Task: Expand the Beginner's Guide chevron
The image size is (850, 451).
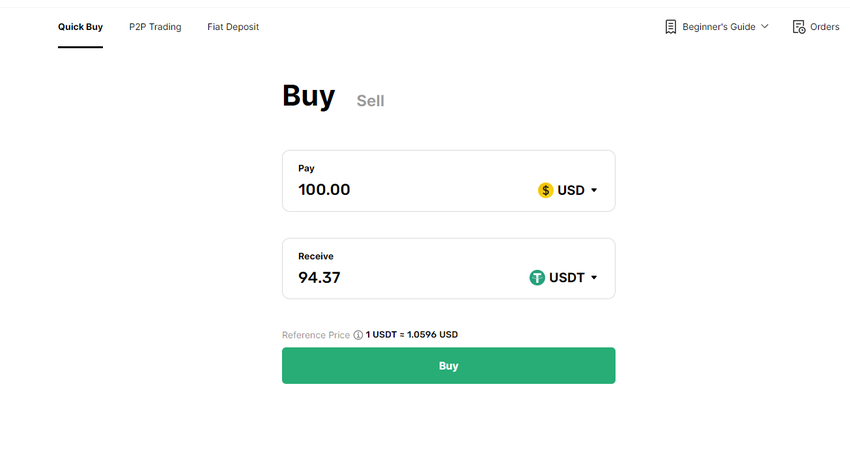Action: pyautogui.click(x=765, y=26)
